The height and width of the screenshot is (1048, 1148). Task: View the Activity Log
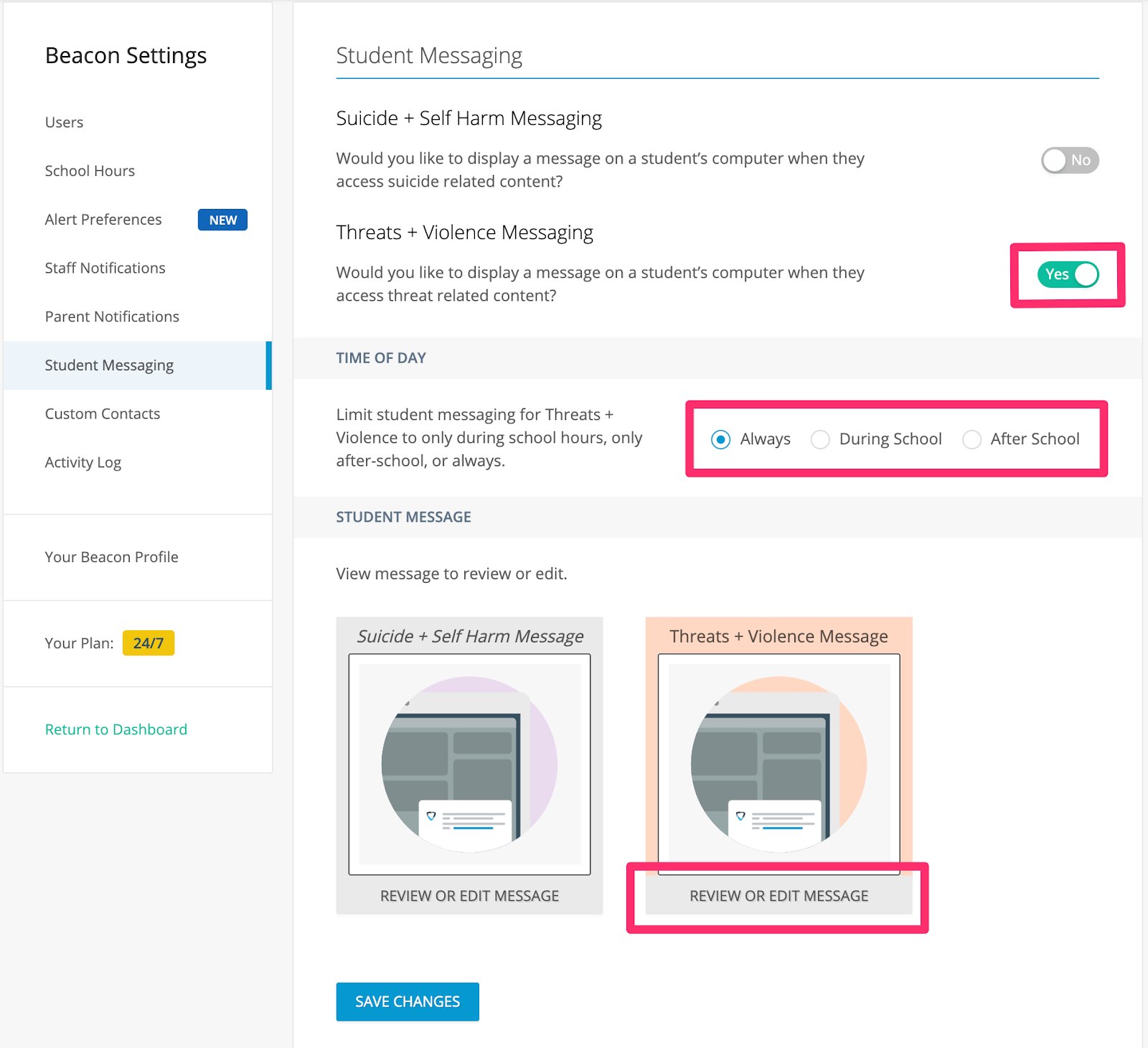point(83,462)
